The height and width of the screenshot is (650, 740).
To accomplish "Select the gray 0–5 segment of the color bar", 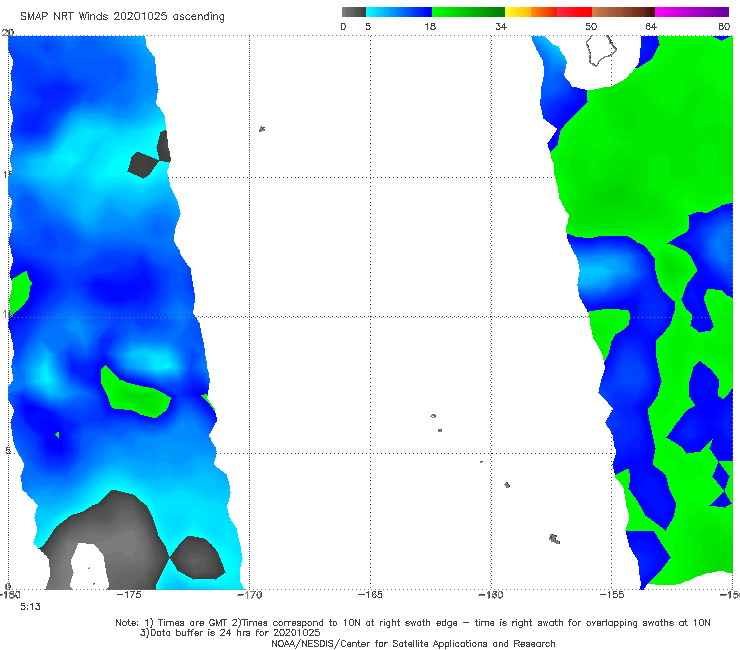I will click(x=353, y=12).
